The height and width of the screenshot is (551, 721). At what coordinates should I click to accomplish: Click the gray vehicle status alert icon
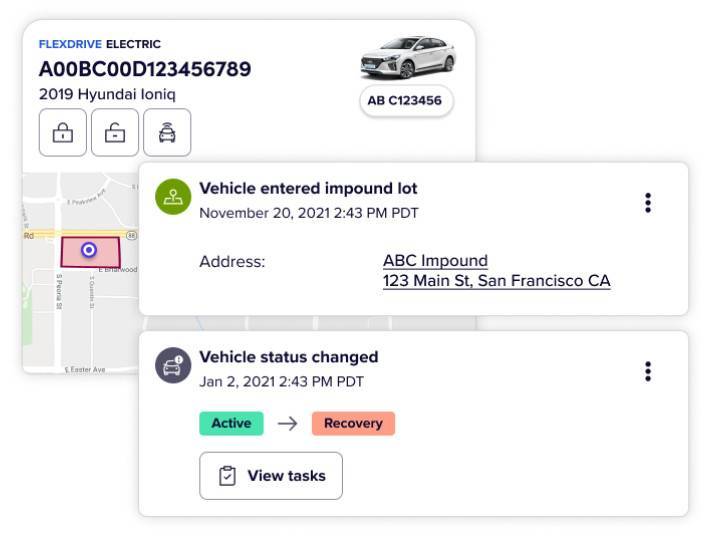(x=173, y=366)
